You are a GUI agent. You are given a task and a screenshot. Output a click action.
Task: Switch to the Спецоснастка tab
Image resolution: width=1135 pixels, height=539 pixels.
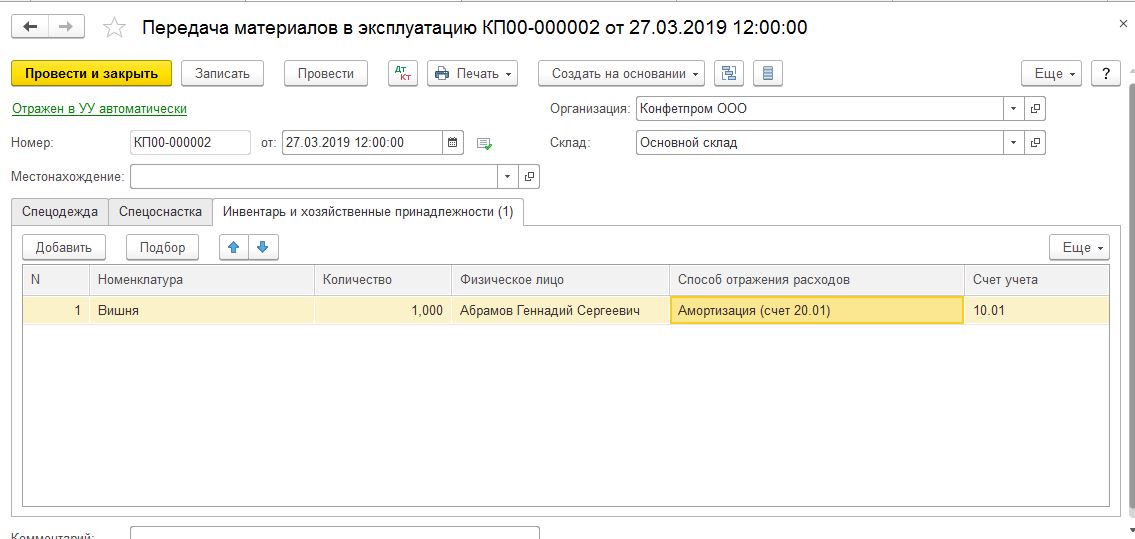point(160,211)
